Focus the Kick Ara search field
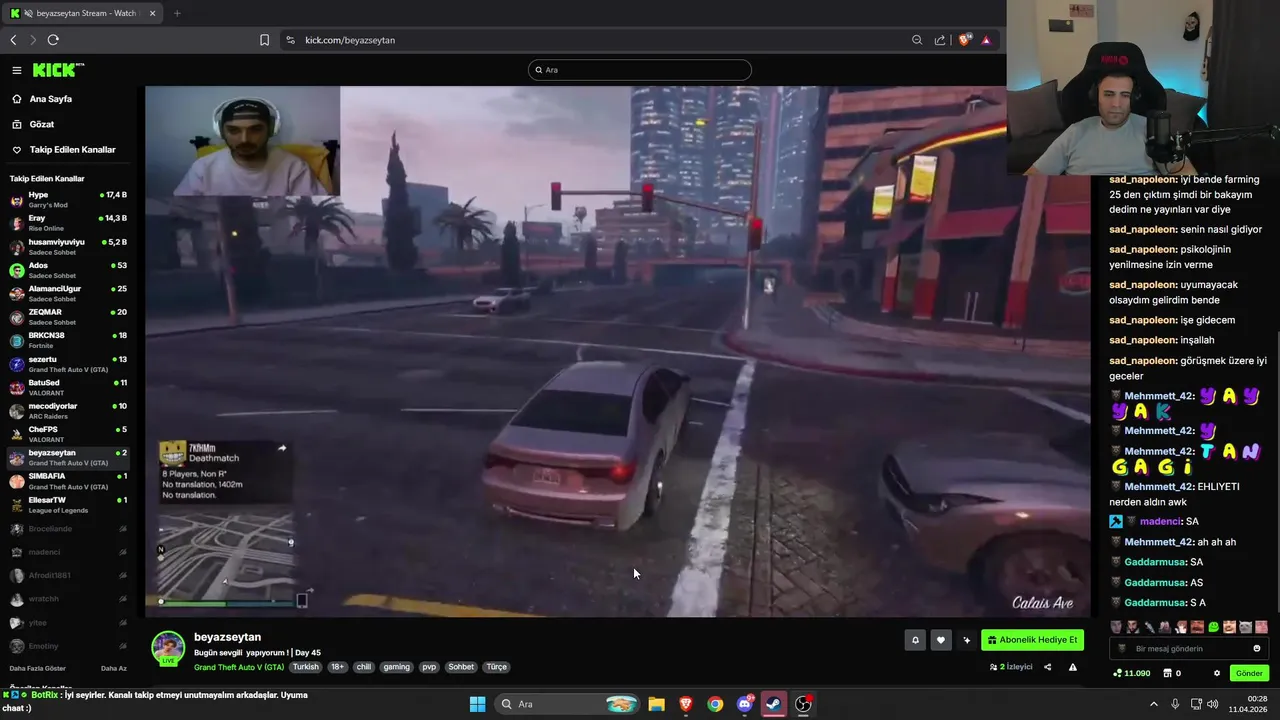The image size is (1280, 720). (640, 70)
